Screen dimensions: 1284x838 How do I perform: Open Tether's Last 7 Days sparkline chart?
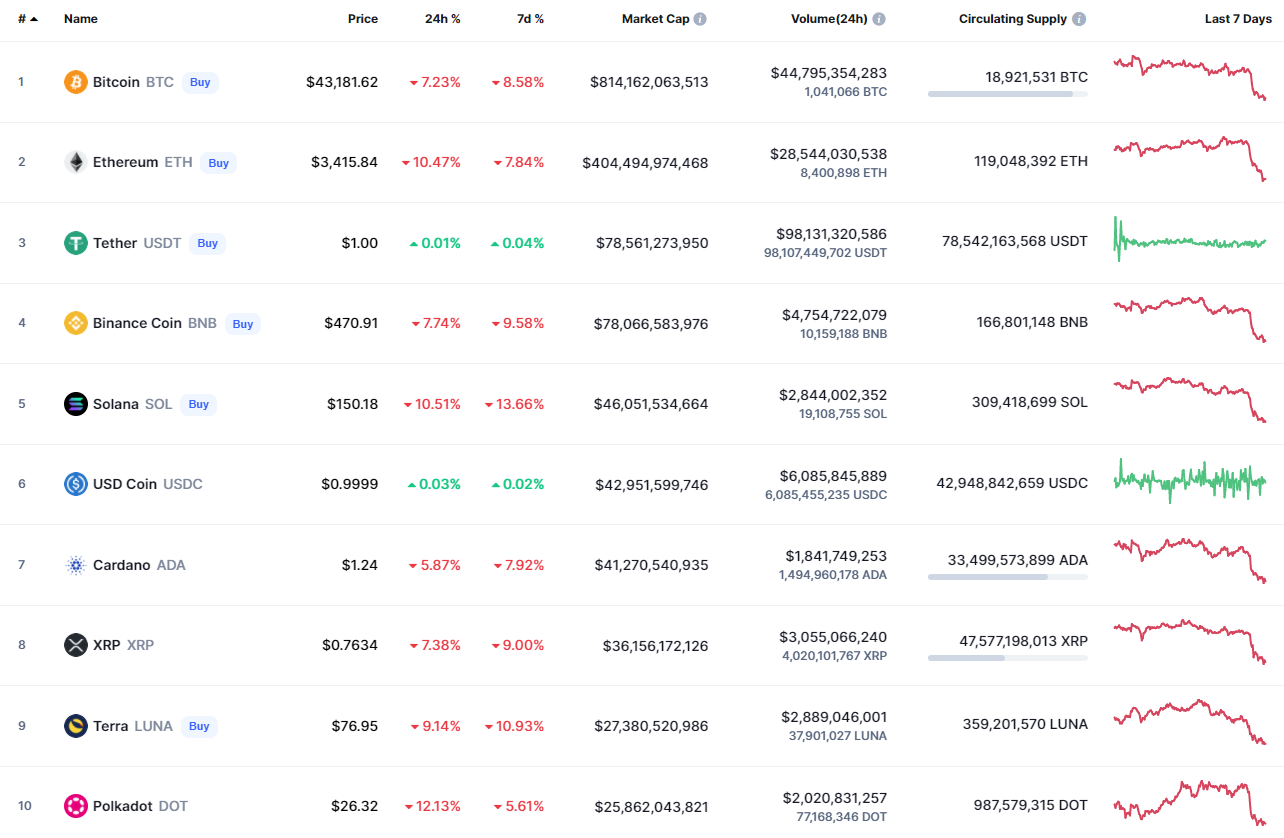[x=1190, y=241]
